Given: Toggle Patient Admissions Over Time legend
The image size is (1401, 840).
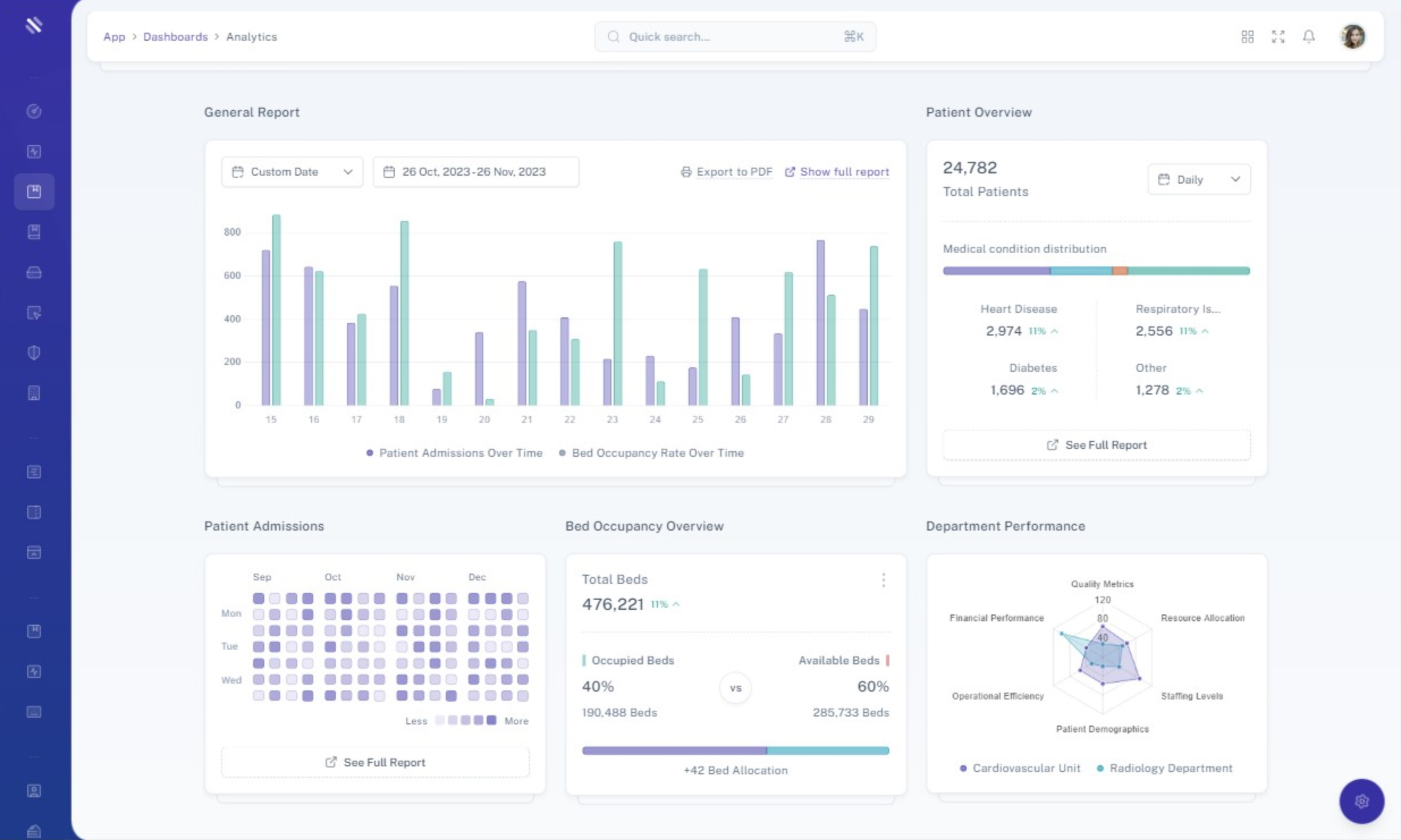Looking at the screenshot, I should coord(454,453).
